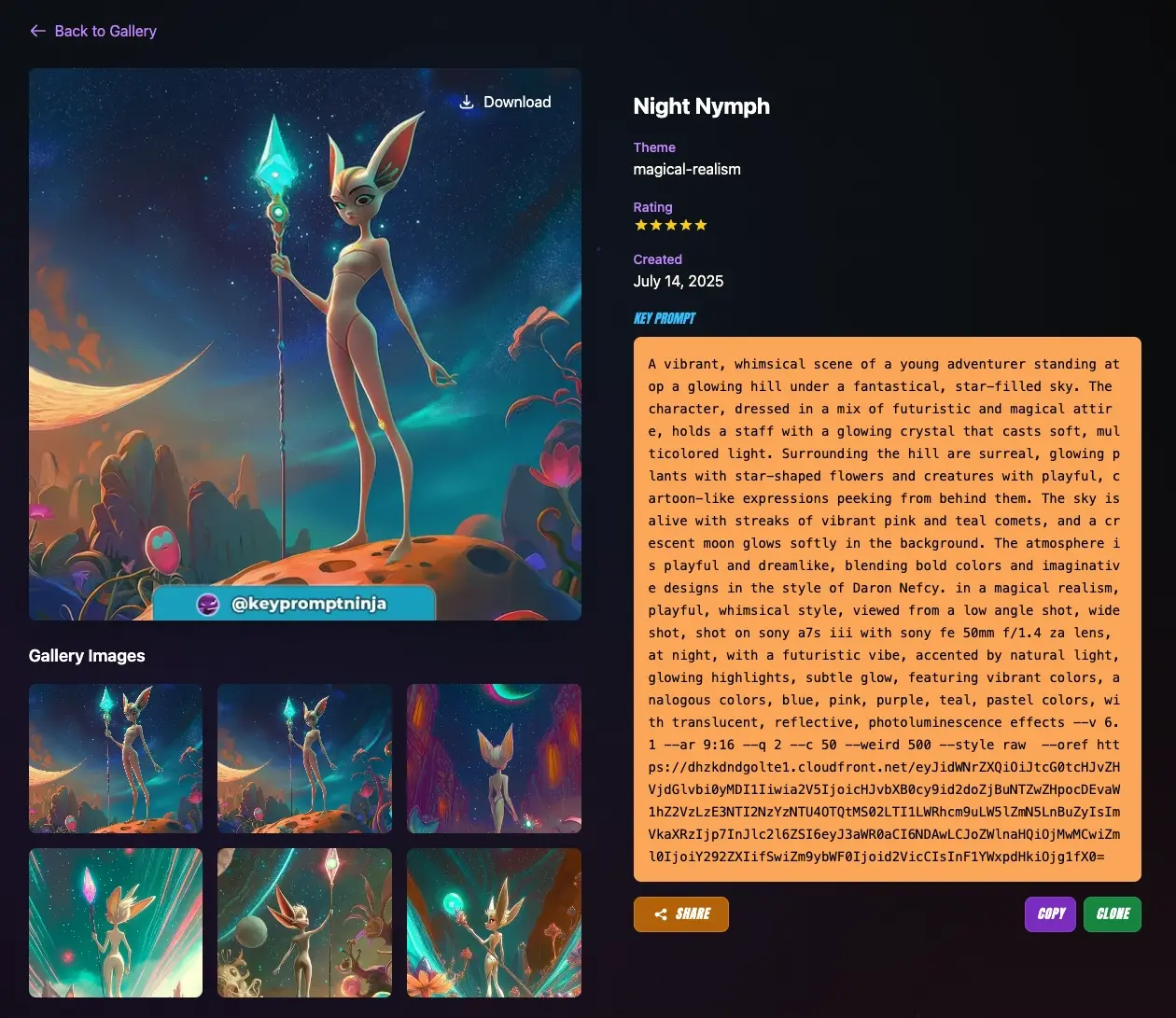The height and width of the screenshot is (1018, 1176).
Task: Click the Download button
Action: click(504, 102)
